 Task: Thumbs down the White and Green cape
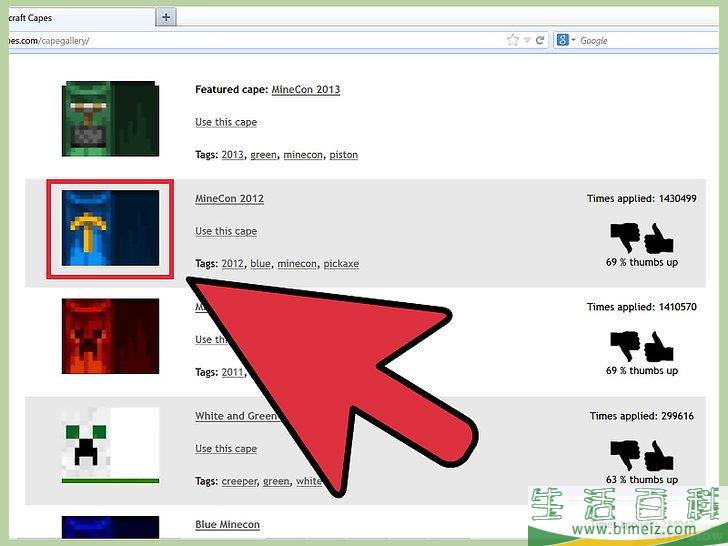coord(625,455)
